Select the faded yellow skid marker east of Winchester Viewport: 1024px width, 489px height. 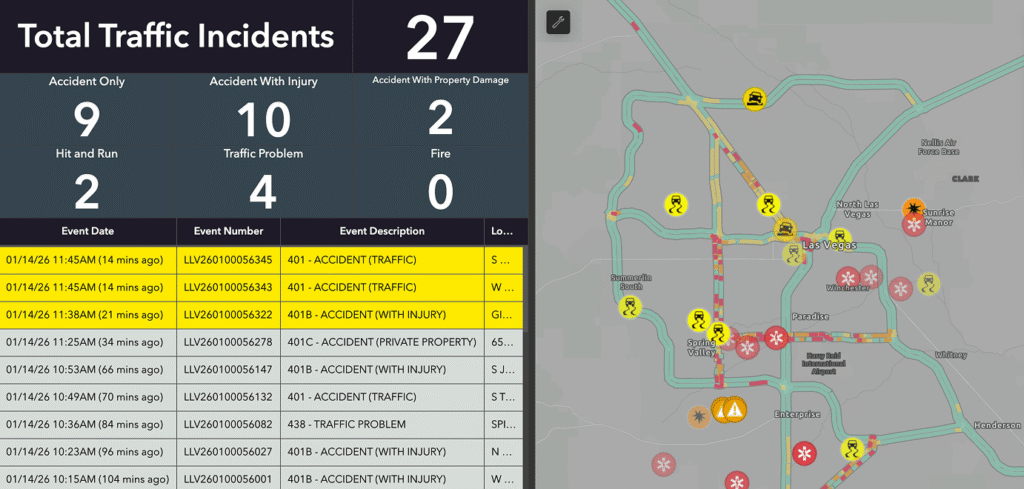pyautogui.click(x=930, y=283)
